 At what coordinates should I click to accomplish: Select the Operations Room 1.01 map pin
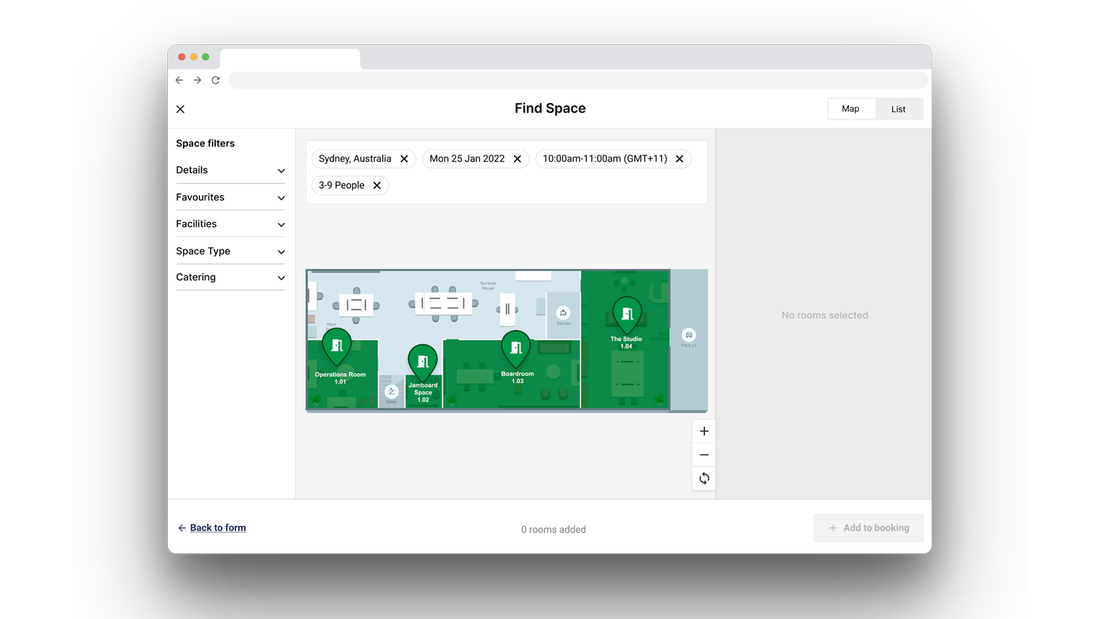tap(338, 345)
